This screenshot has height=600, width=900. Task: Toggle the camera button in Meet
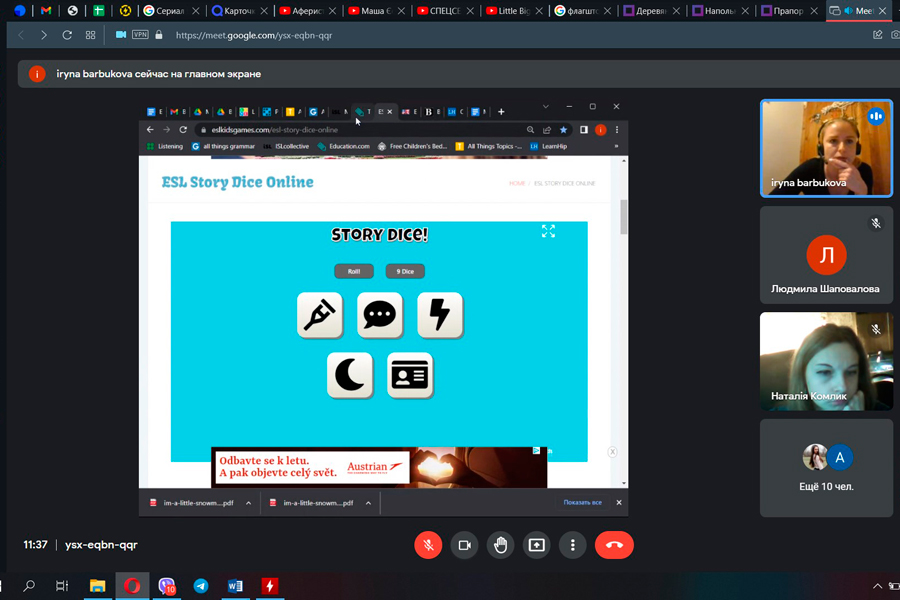pos(464,545)
